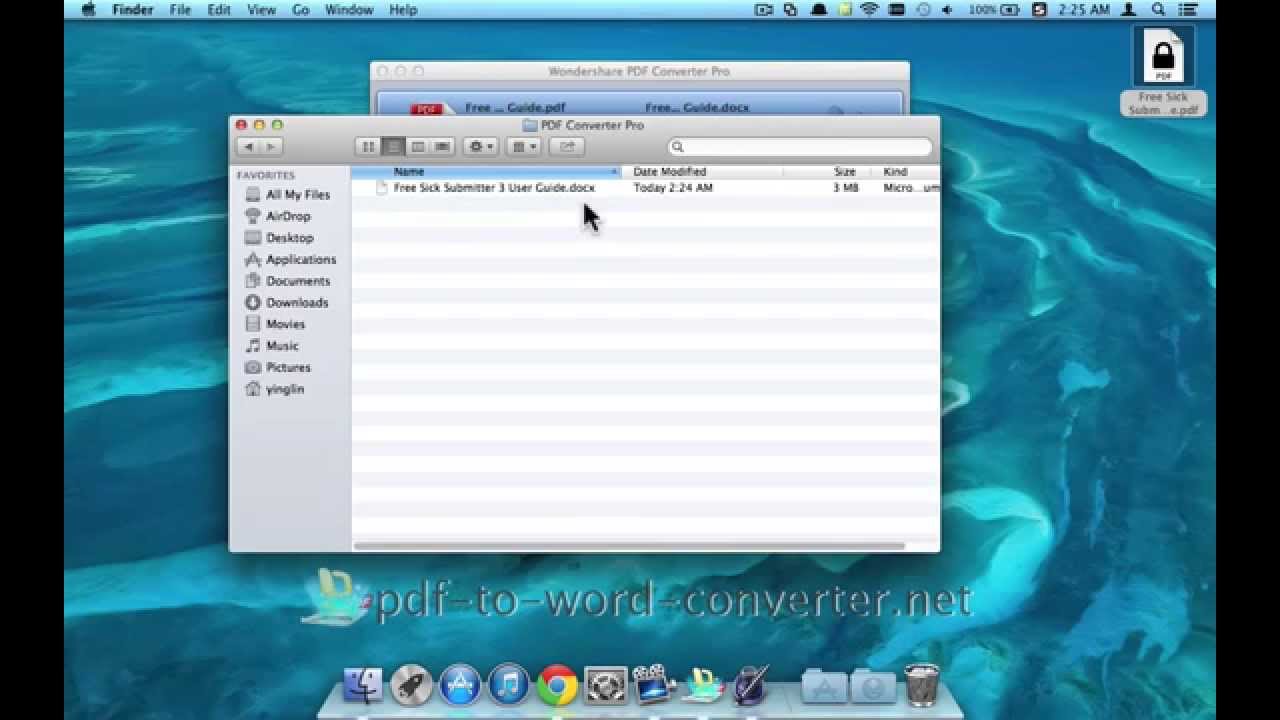Open Notification Center from menu bar
The image size is (1280, 720).
coord(1187,10)
